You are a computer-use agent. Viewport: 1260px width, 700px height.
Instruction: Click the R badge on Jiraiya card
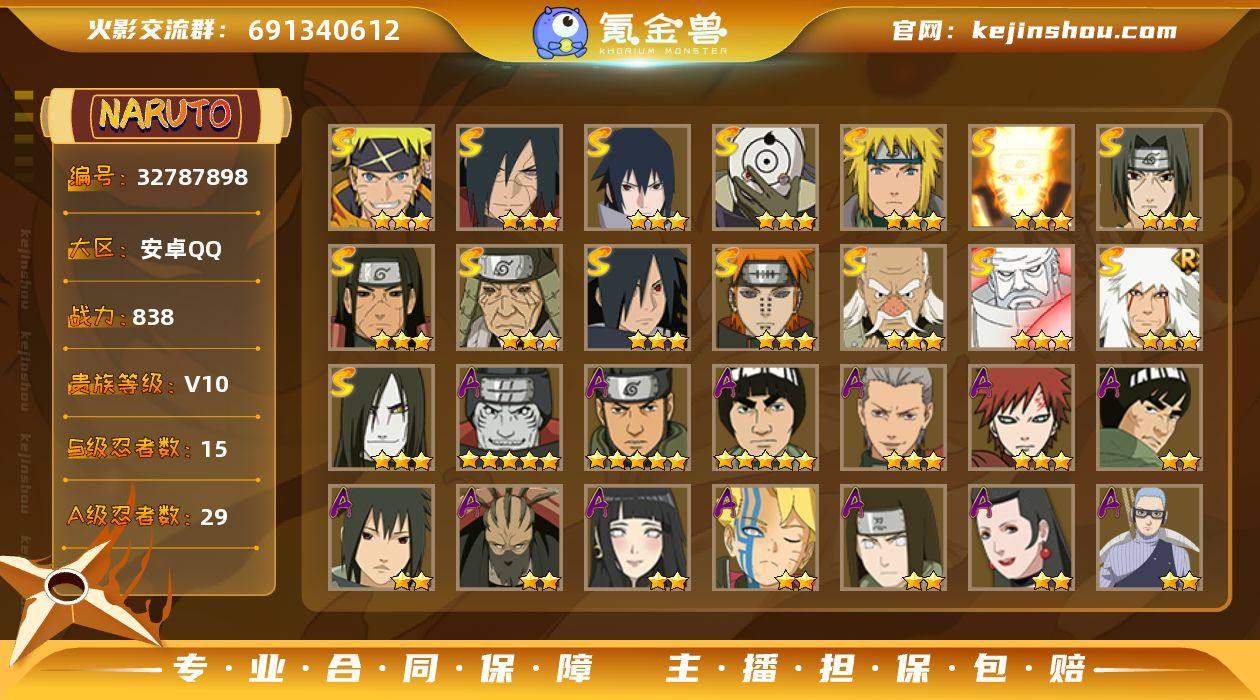tap(1188, 257)
